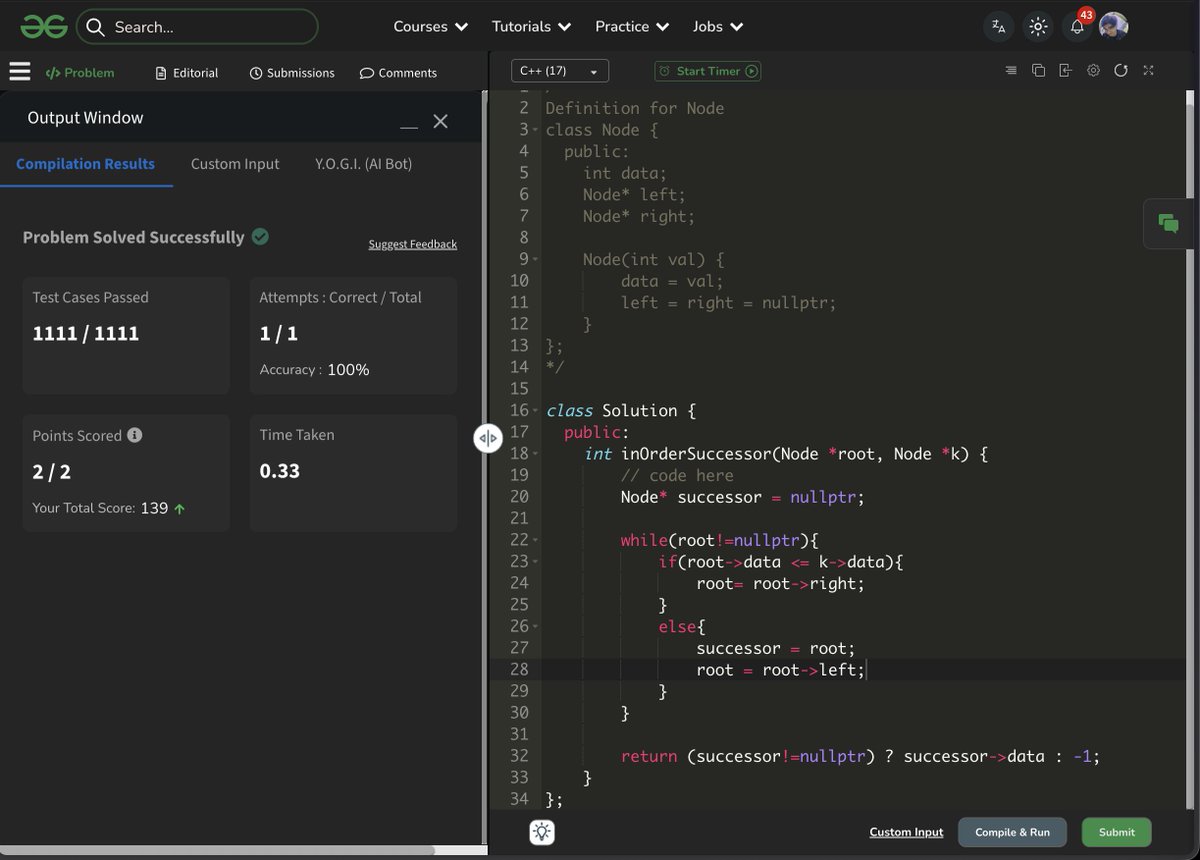
Task: Reset code with the circular arrow icon
Action: pos(1121,71)
